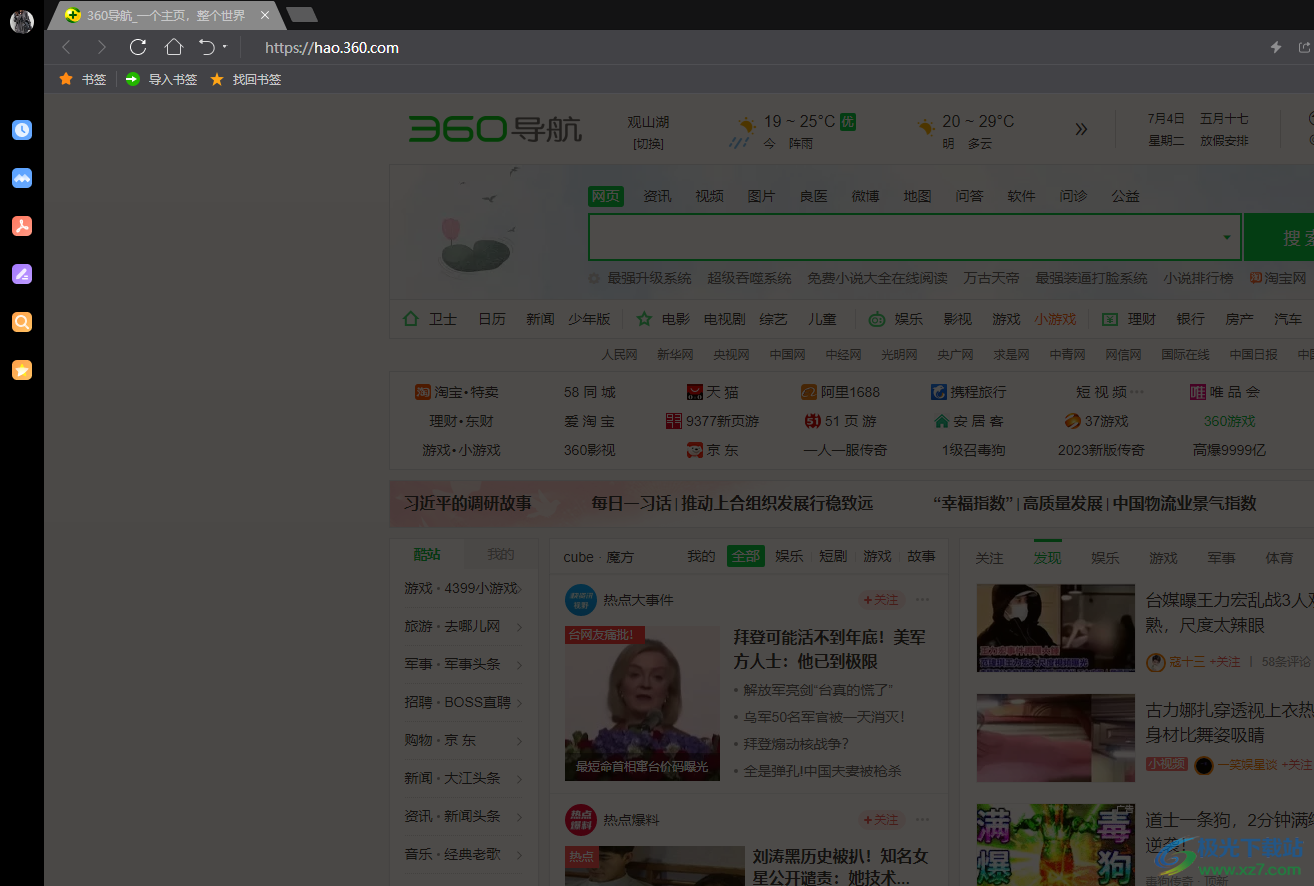Open the yellow star favorites sidebar icon
Screen dimensions: 1314x886
coord(22,370)
